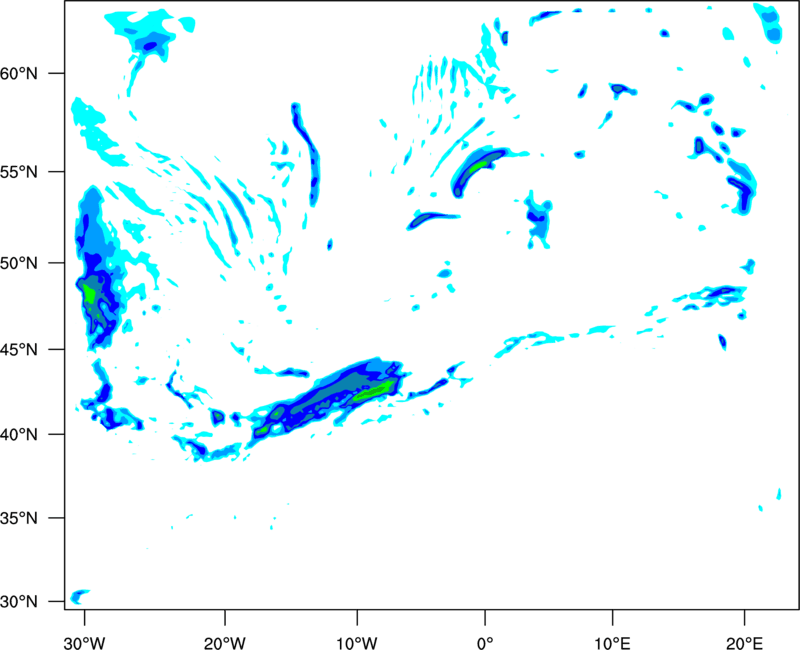Click the 35°N latitude label
Image resolution: width=800 pixels, height=650 pixels.
coord(19,518)
